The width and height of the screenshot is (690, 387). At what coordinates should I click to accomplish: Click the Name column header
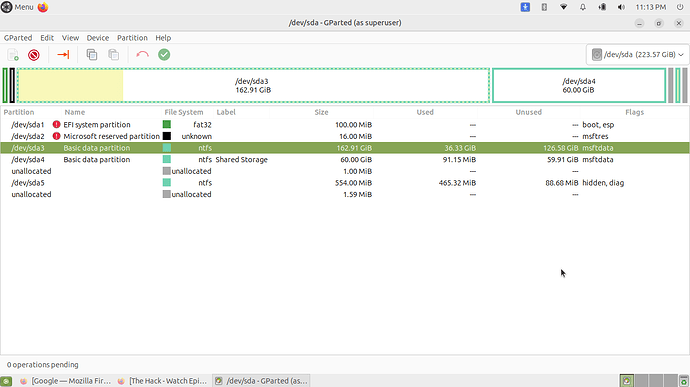(75, 112)
